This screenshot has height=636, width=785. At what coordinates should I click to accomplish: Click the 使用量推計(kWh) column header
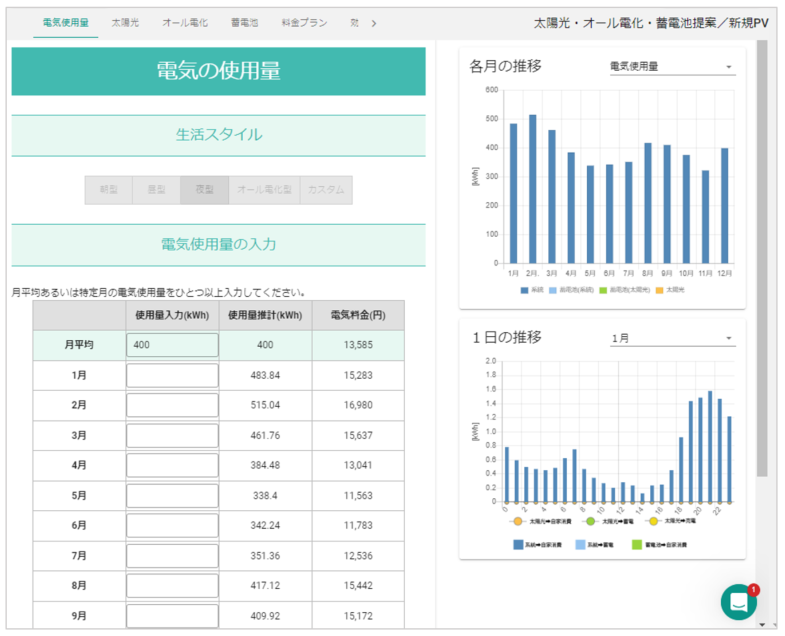coord(265,315)
